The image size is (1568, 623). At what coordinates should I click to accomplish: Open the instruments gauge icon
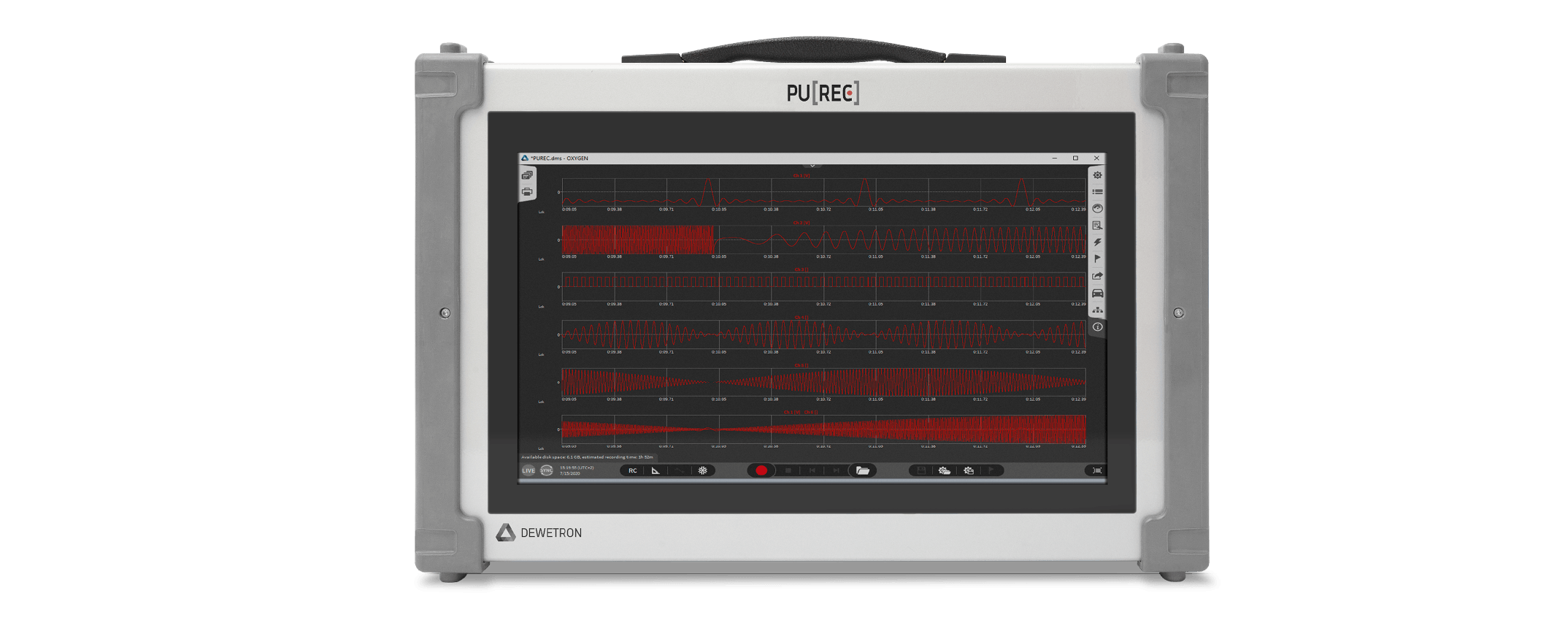pos(1097,209)
